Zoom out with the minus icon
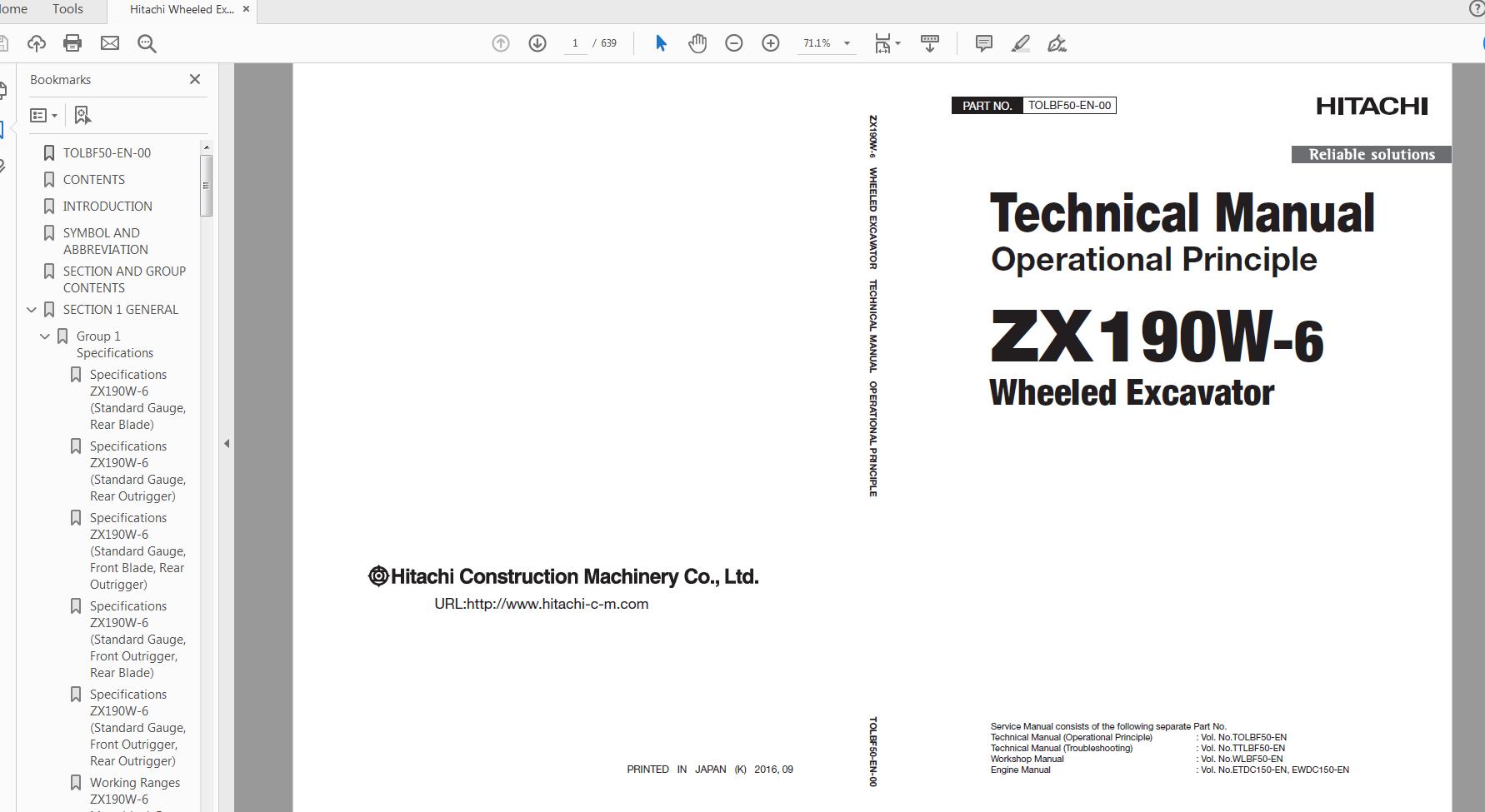Viewport: 1485px width, 812px height. click(734, 43)
